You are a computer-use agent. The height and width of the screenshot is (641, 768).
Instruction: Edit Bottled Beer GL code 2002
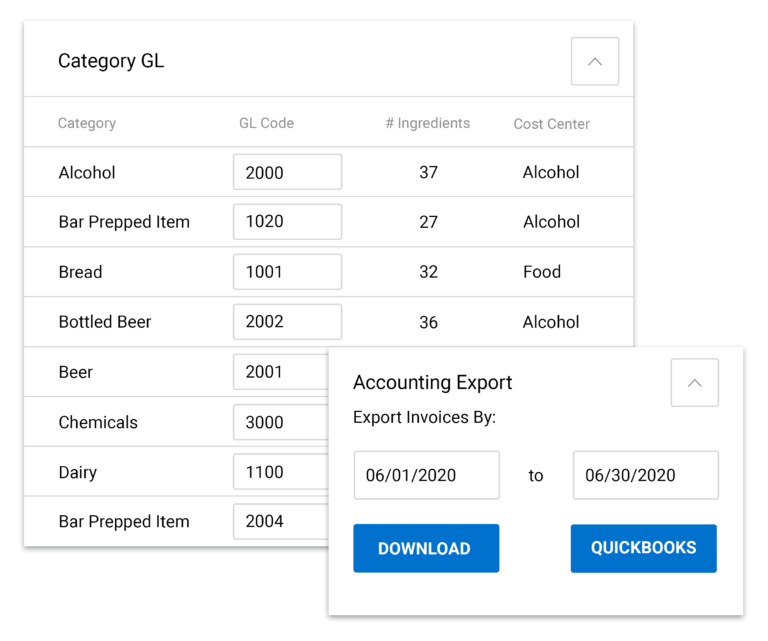287,322
